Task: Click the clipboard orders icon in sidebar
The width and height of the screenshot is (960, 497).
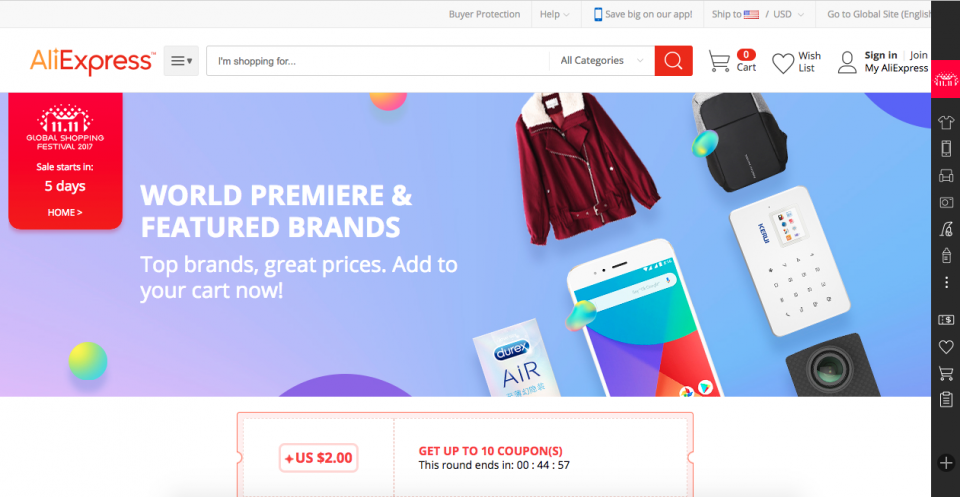Action: [946, 399]
